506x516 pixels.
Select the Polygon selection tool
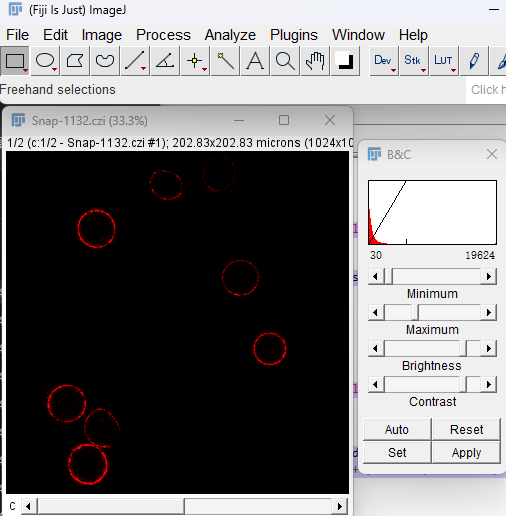[x=75, y=61]
